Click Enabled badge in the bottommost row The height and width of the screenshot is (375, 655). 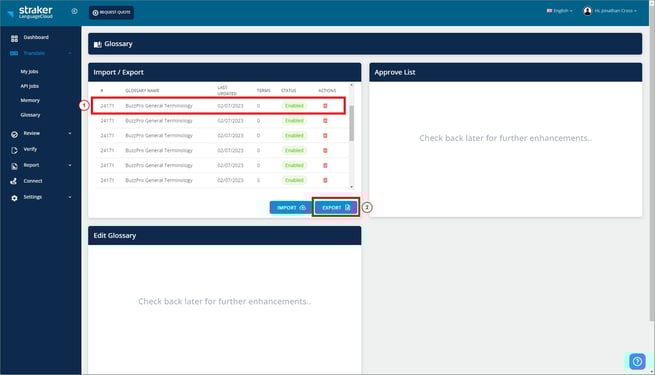click(x=294, y=180)
